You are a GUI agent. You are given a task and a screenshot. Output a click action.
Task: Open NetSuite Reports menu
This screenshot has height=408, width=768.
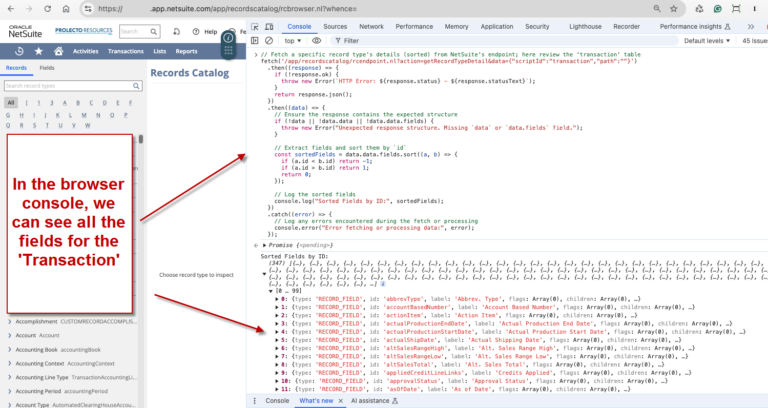tap(186, 51)
